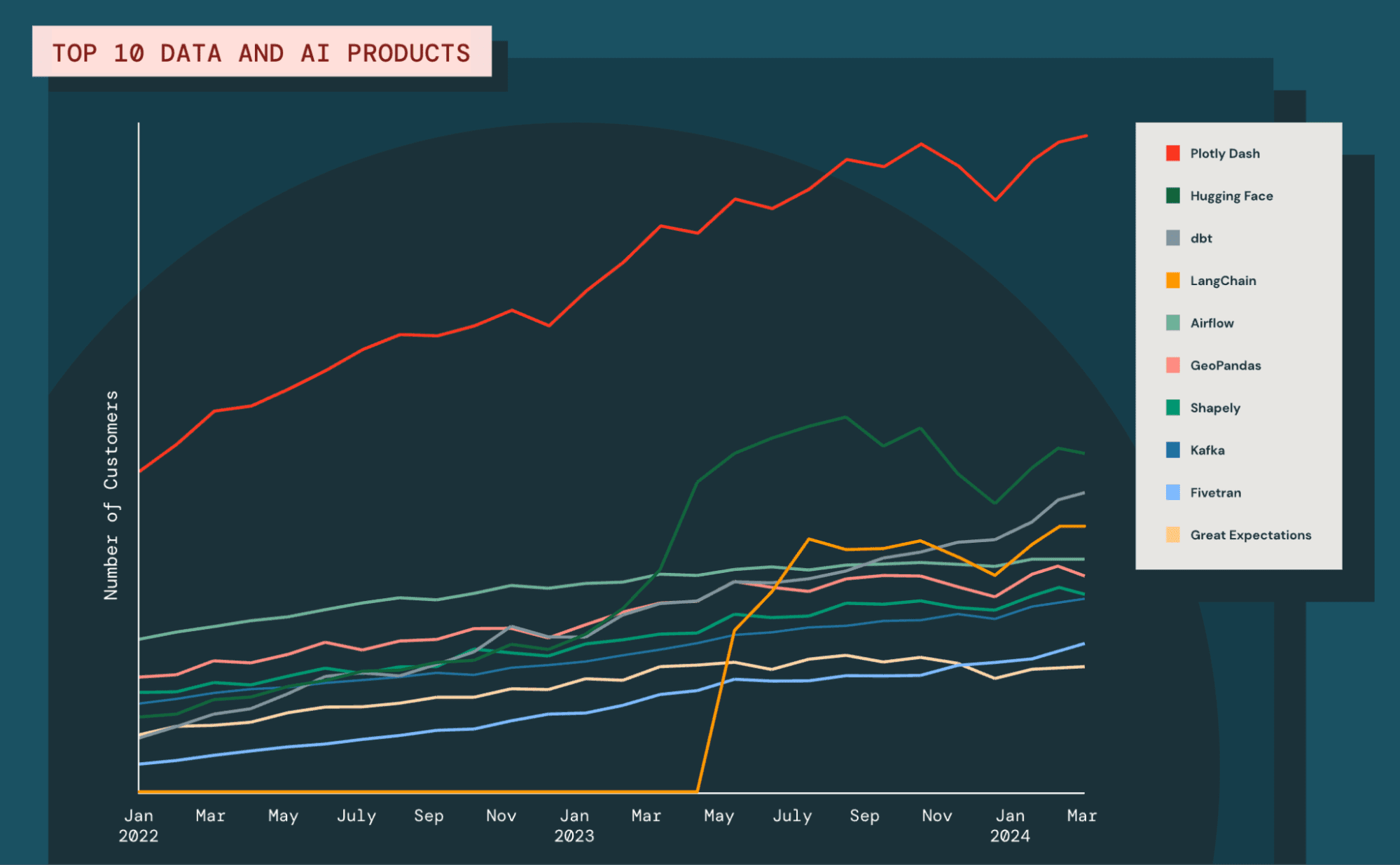Select the 'Shapely' legend label
This screenshot has height=865, width=1400.
click(1215, 408)
